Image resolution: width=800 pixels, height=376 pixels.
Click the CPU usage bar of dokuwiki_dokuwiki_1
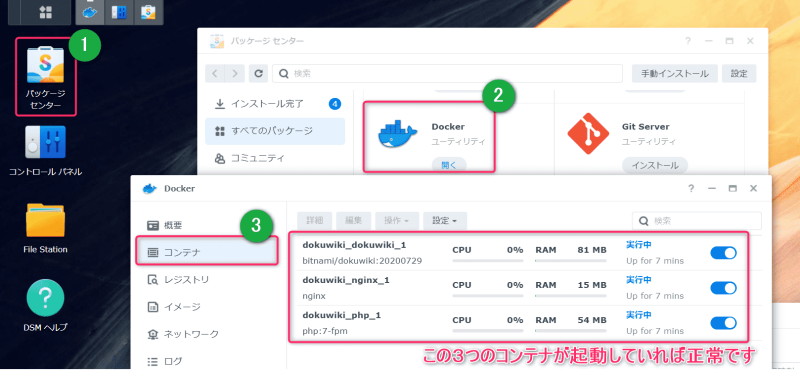tap(488, 260)
